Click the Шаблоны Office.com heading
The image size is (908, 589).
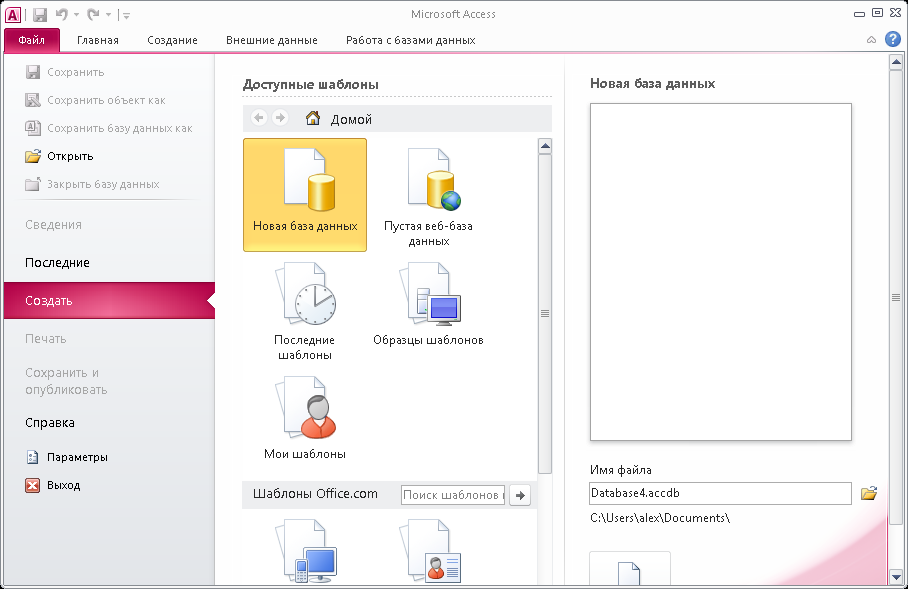[x=315, y=494]
